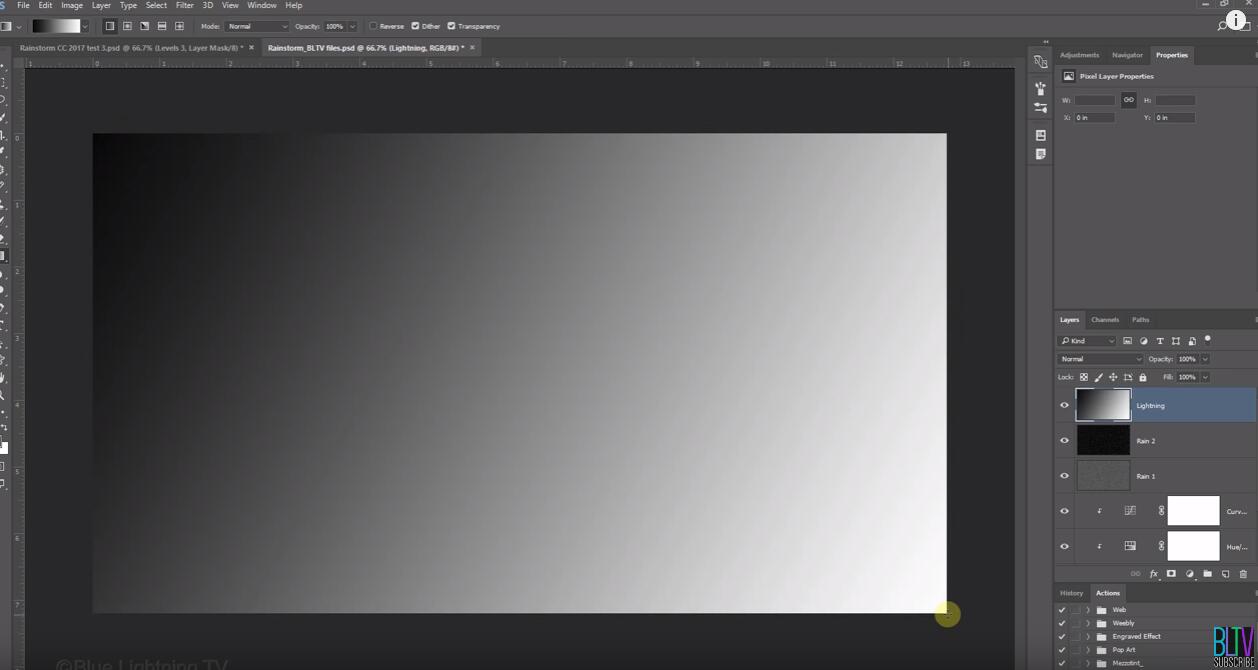This screenshot has height=670, width=1258.
Task: Open the layer Kind filter dropdown
Action: (x=1087, y=341)
